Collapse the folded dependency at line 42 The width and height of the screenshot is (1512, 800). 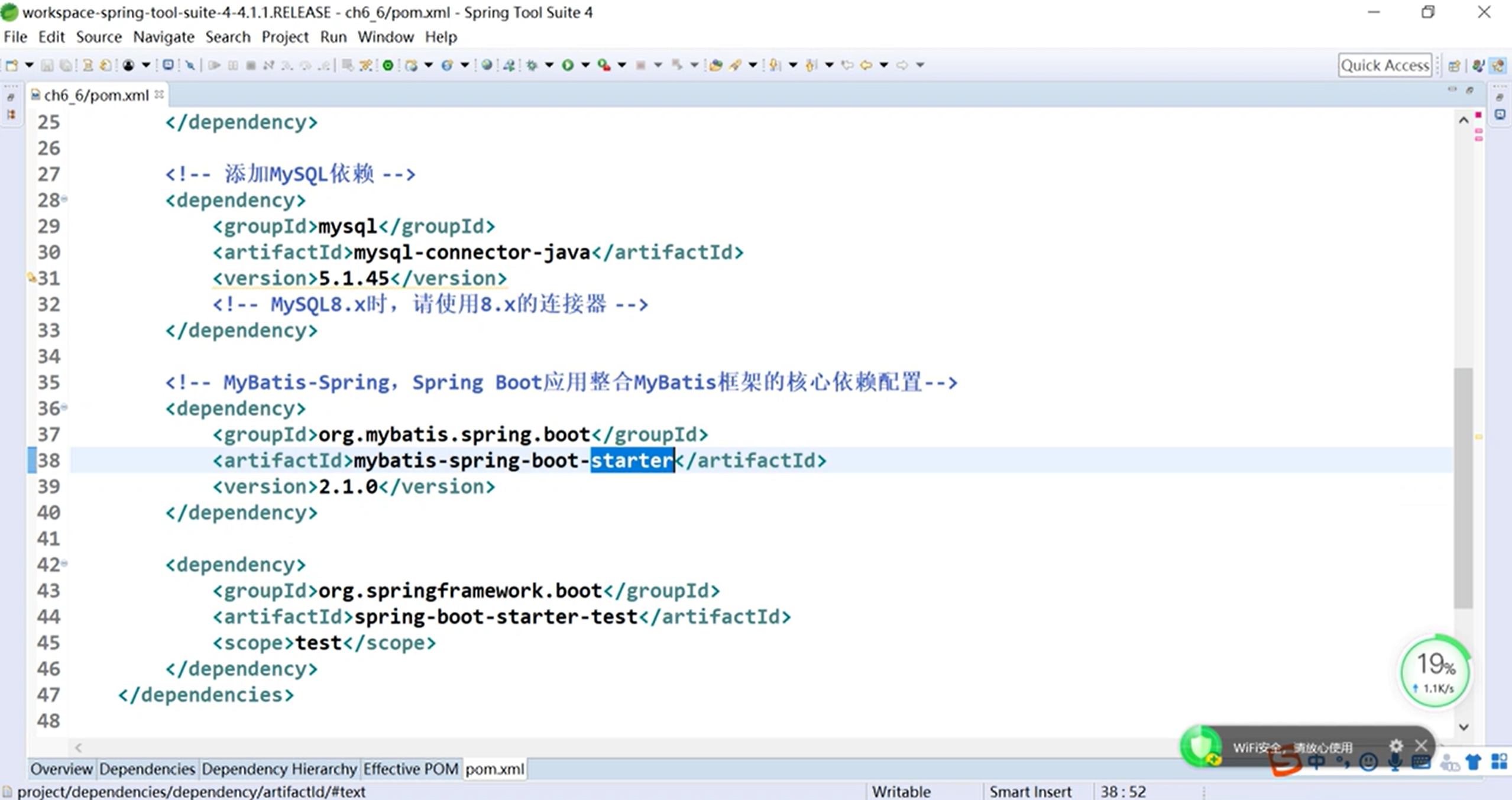(64, 563)
